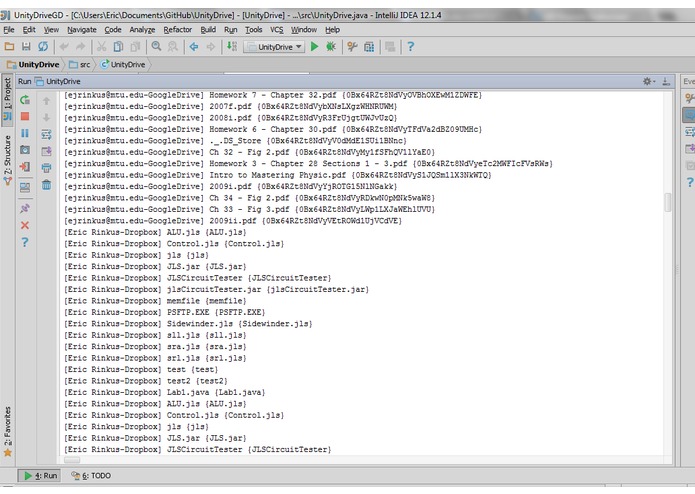Click the Synchronize refresh toolbar icon
The image size is (695, 494).
[43, 47]
